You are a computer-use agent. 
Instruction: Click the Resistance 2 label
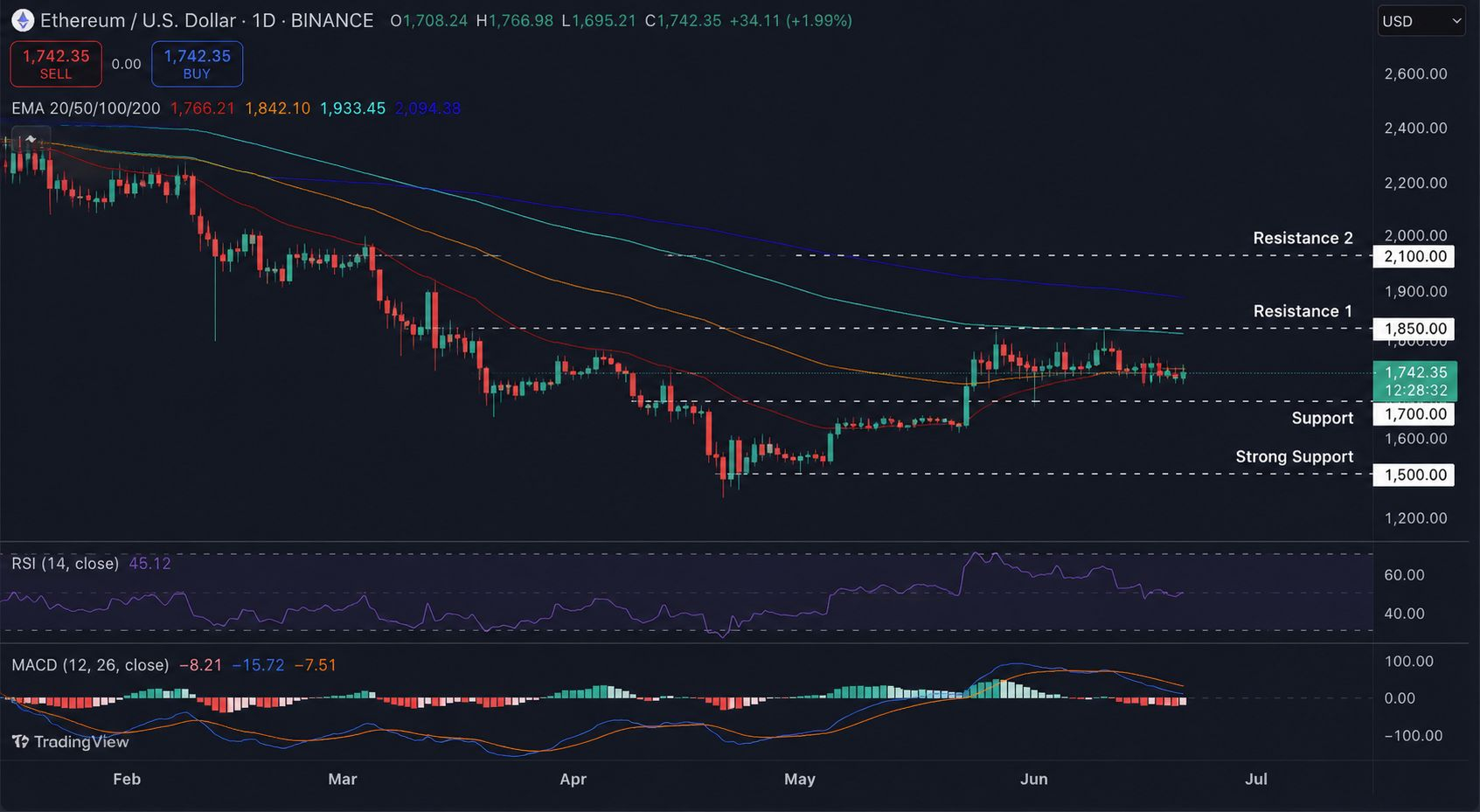click(1303, 238)
